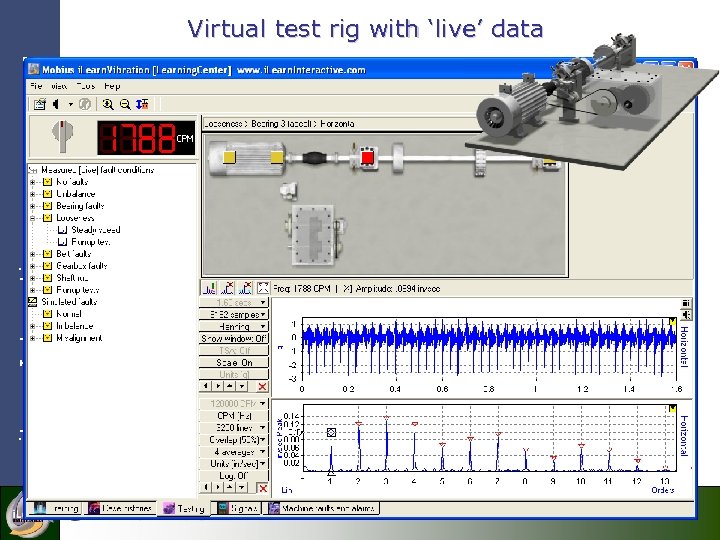Select the red bearing sensor on the rig
720x540 pixels.
pos(367,158)
